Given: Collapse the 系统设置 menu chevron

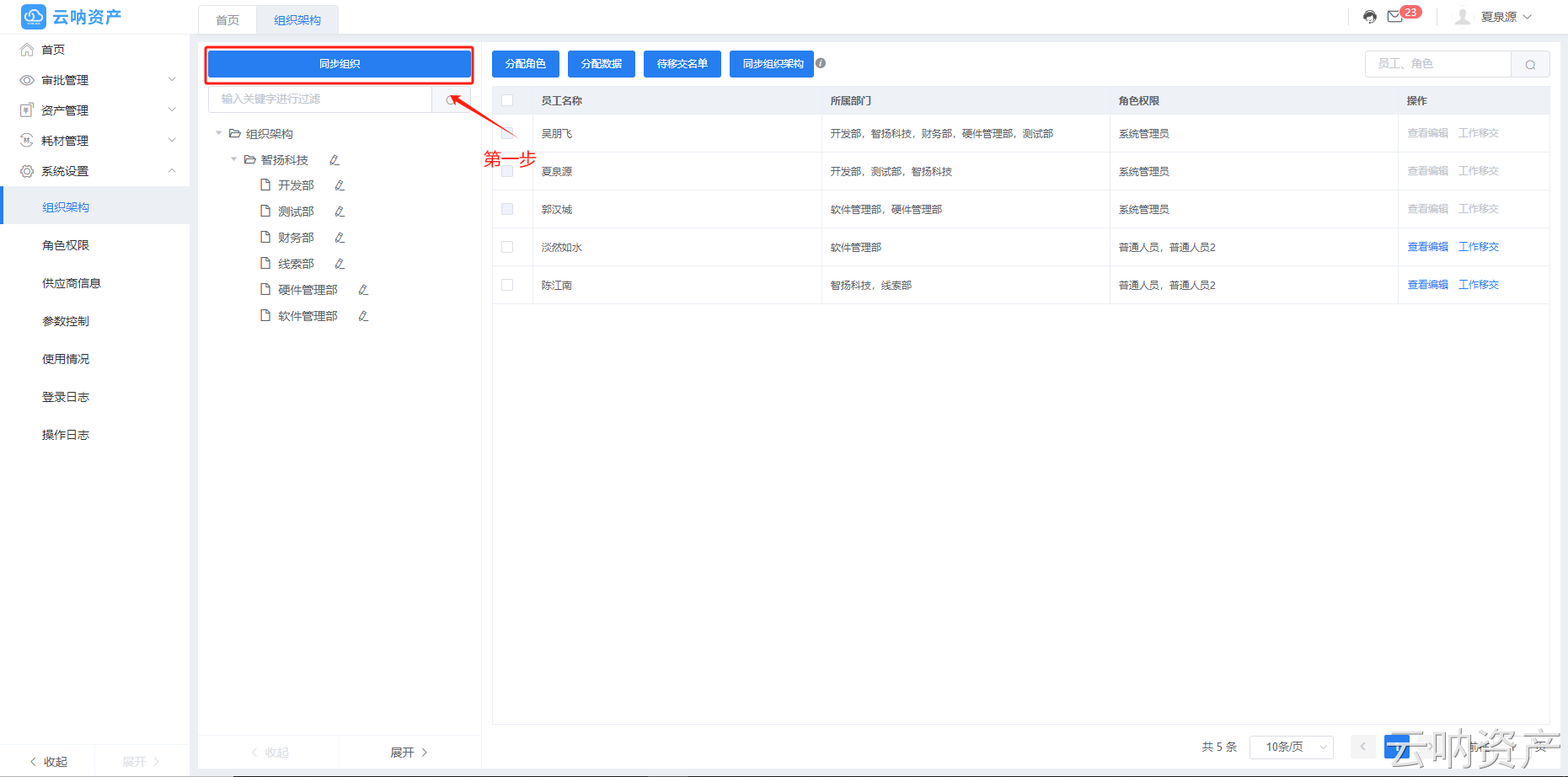Looking at the screenshot, I should (x=172, y=171).
